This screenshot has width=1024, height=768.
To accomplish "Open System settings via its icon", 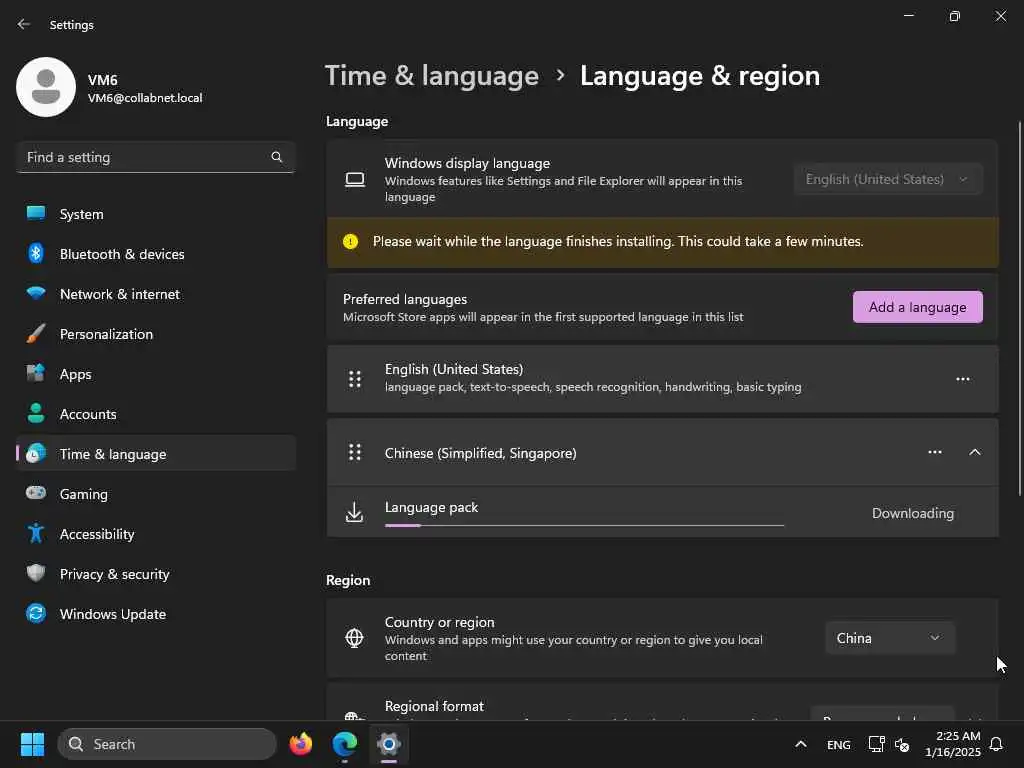I will point(36,214).
